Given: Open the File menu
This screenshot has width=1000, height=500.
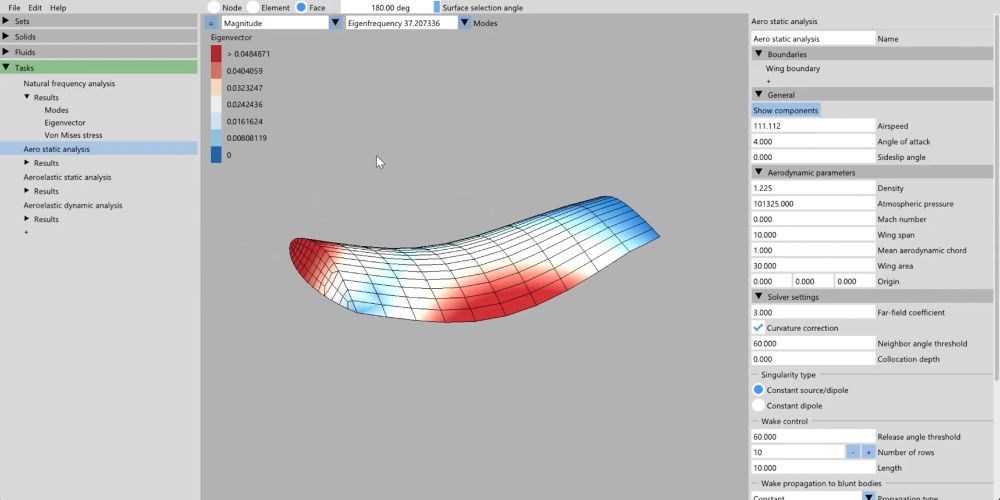Looking at the screenshot, I should (x=14, y=8).
